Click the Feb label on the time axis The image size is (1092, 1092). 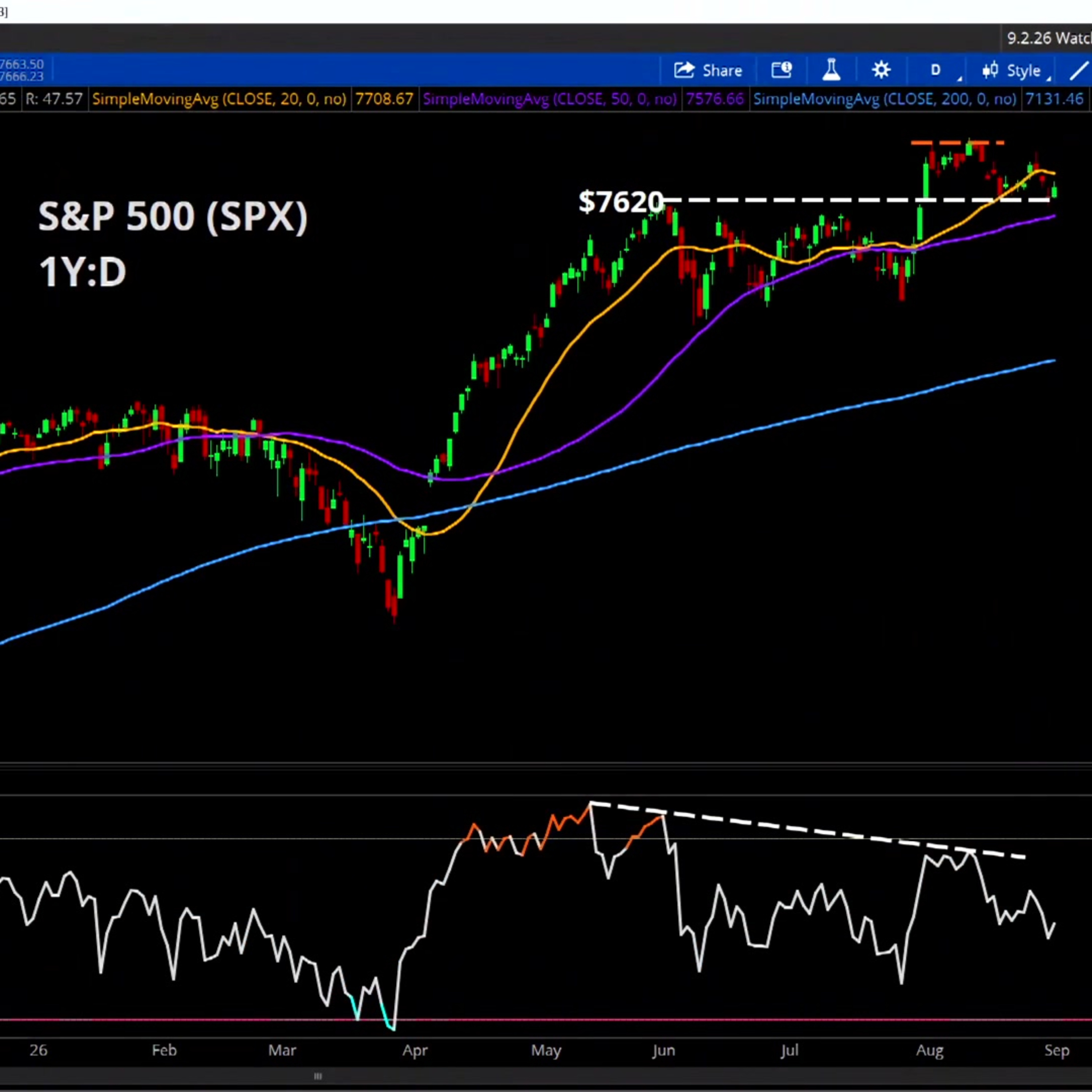coord(165,1050)
